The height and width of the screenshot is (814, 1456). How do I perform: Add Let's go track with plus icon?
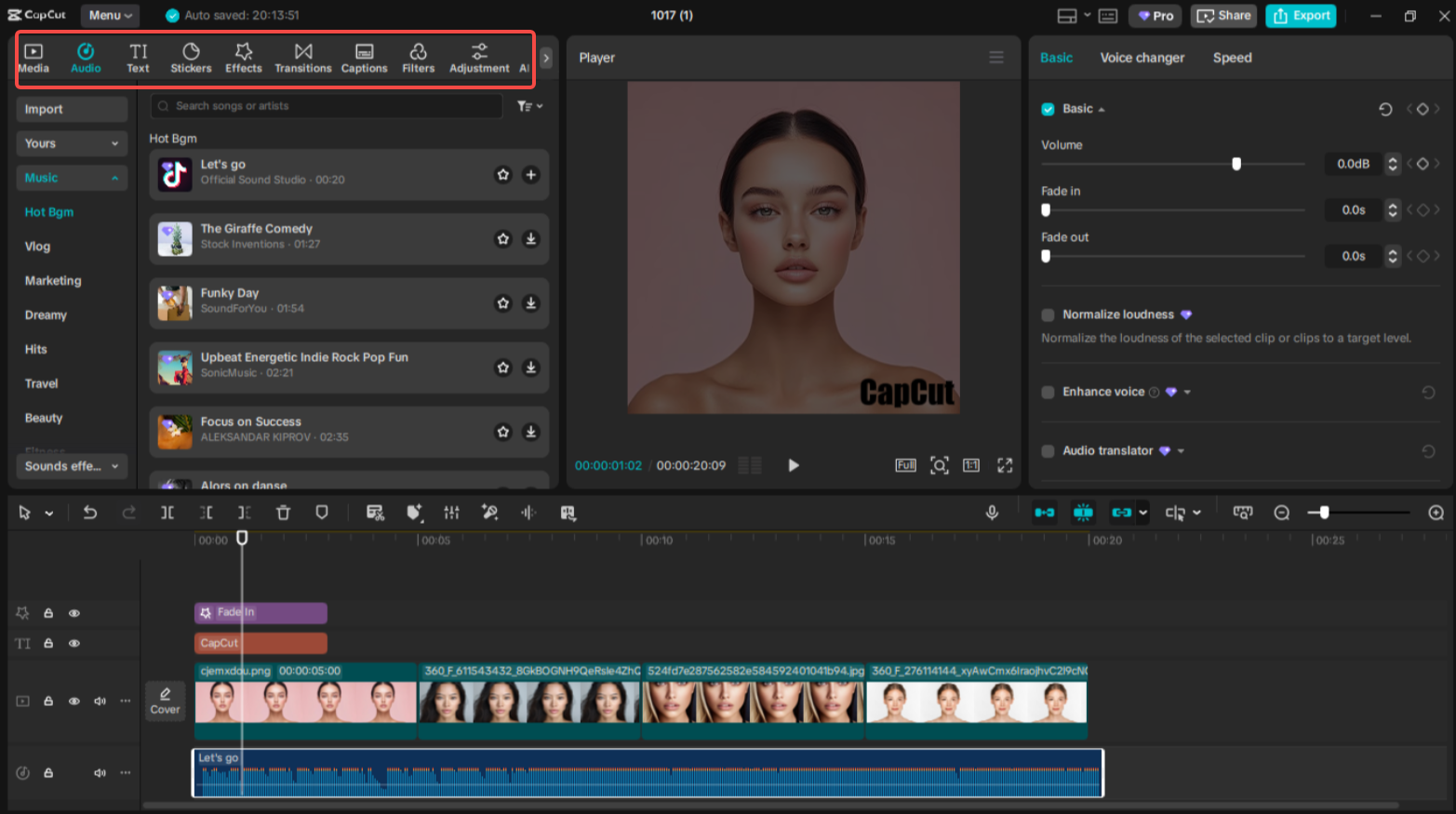point(530,175)
